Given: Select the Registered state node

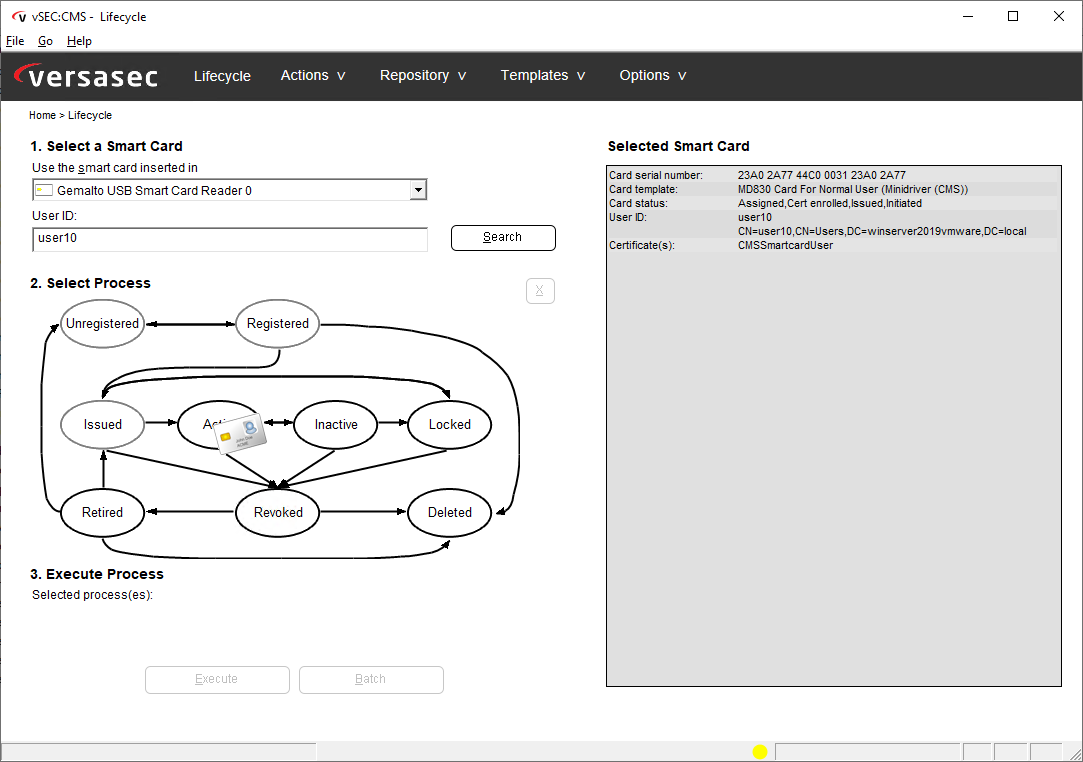Looking at the screenshot, I should pyautogui.click(x=278, y=324).
